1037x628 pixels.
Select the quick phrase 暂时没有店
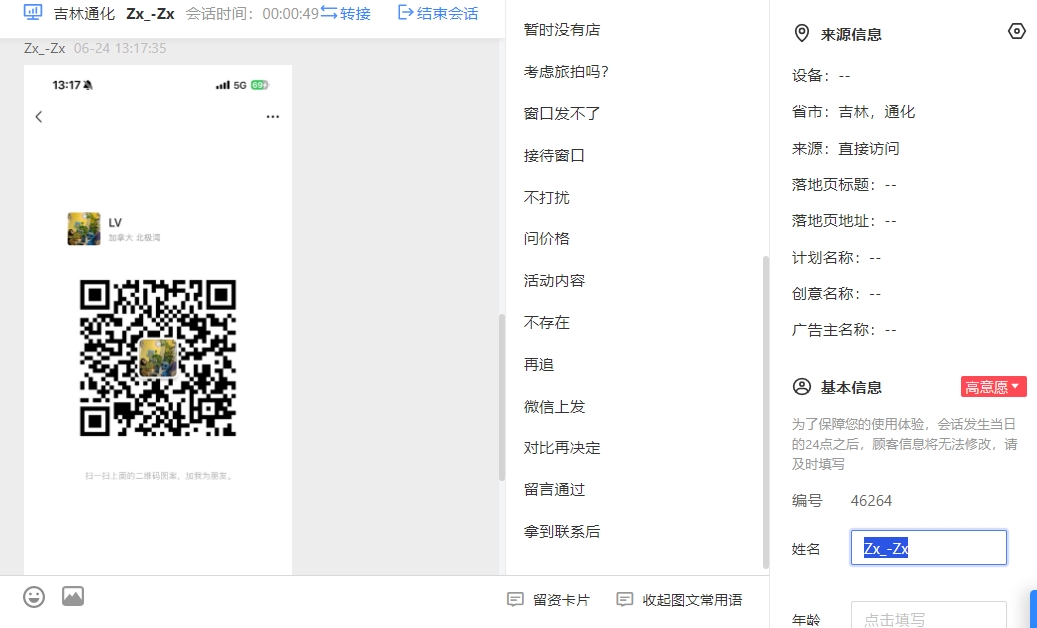[562, 30]
